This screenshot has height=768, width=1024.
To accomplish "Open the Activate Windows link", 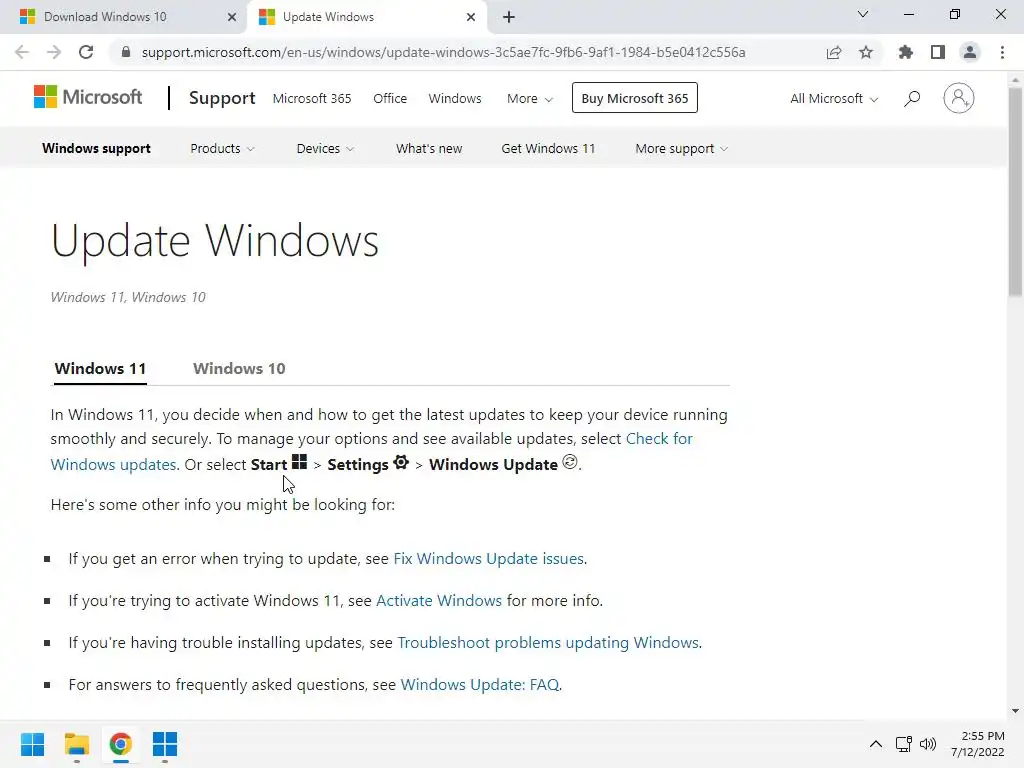I will coord(439,600).
